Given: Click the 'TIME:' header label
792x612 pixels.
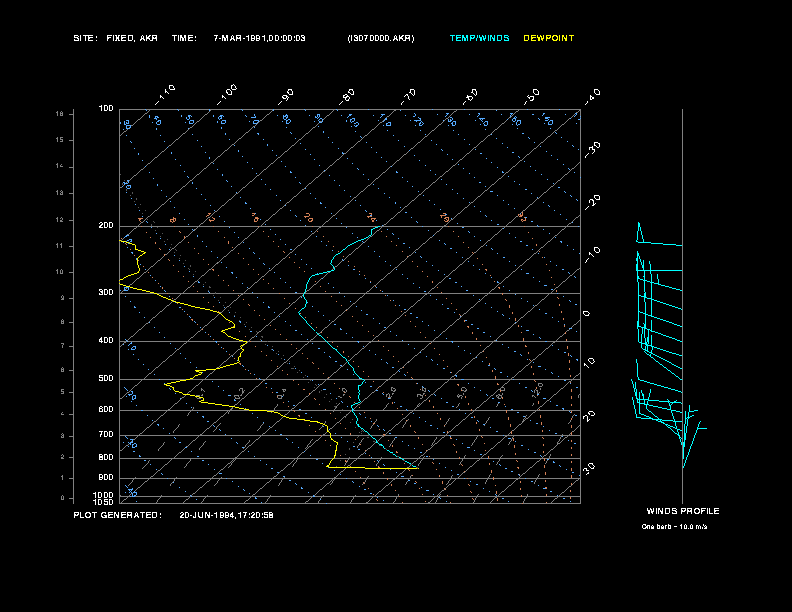Looking at the screenshot, I should [184, 38].
